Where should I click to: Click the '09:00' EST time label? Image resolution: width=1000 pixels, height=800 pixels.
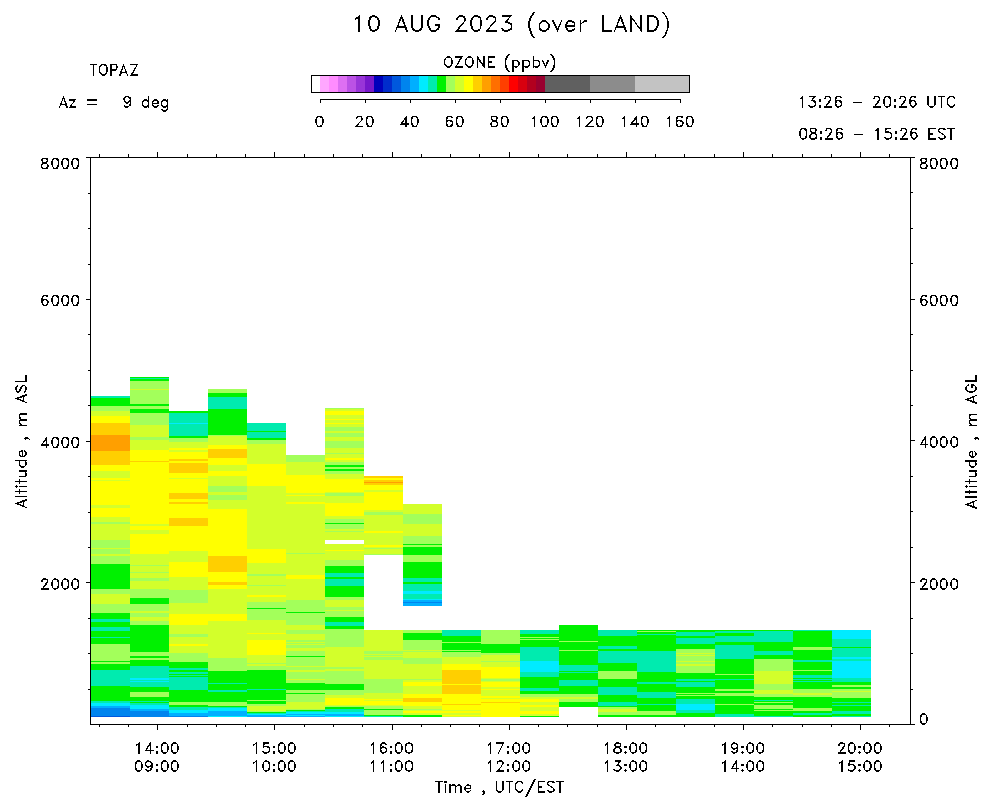157,766
